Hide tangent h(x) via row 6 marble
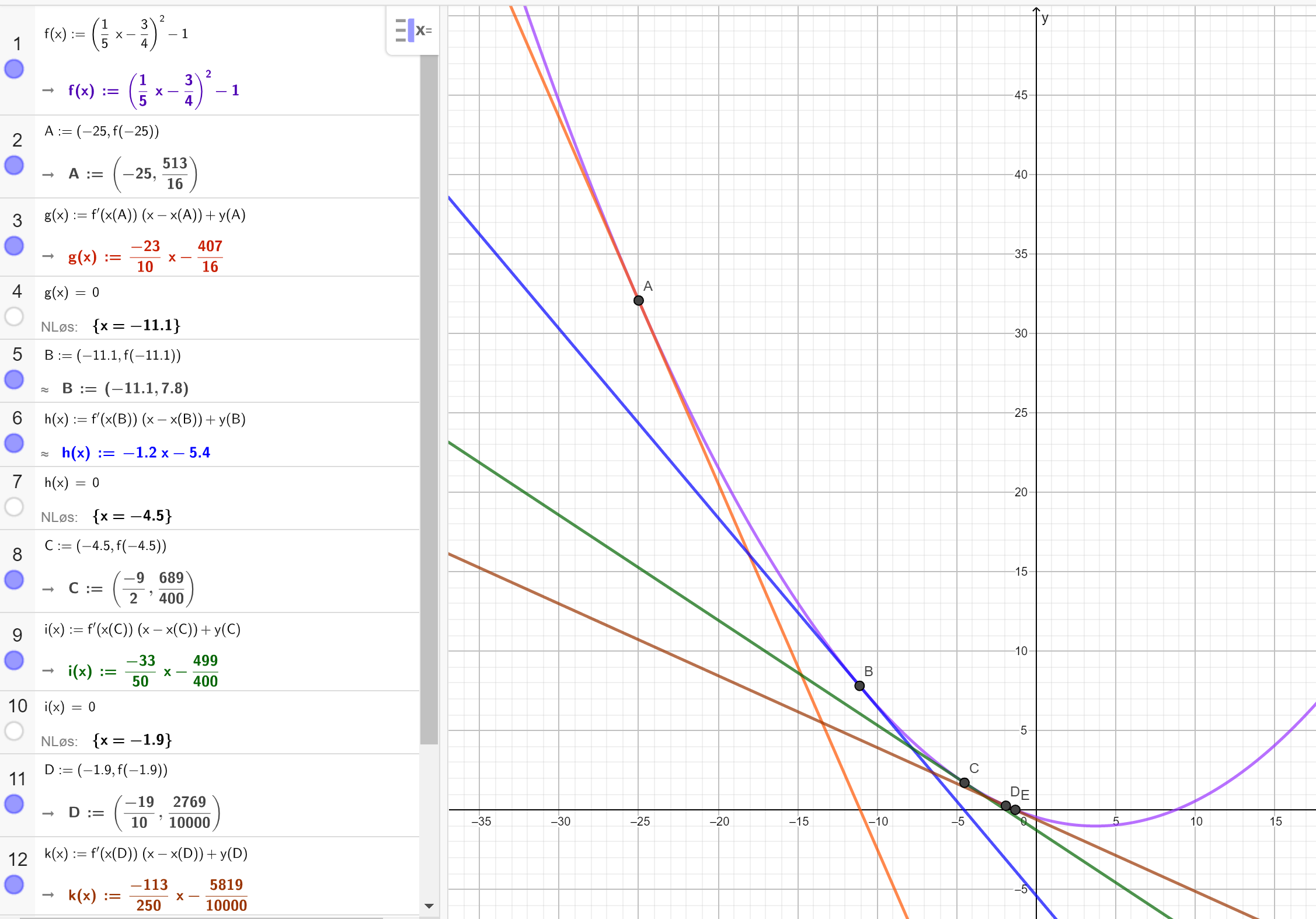 point(14,443)
